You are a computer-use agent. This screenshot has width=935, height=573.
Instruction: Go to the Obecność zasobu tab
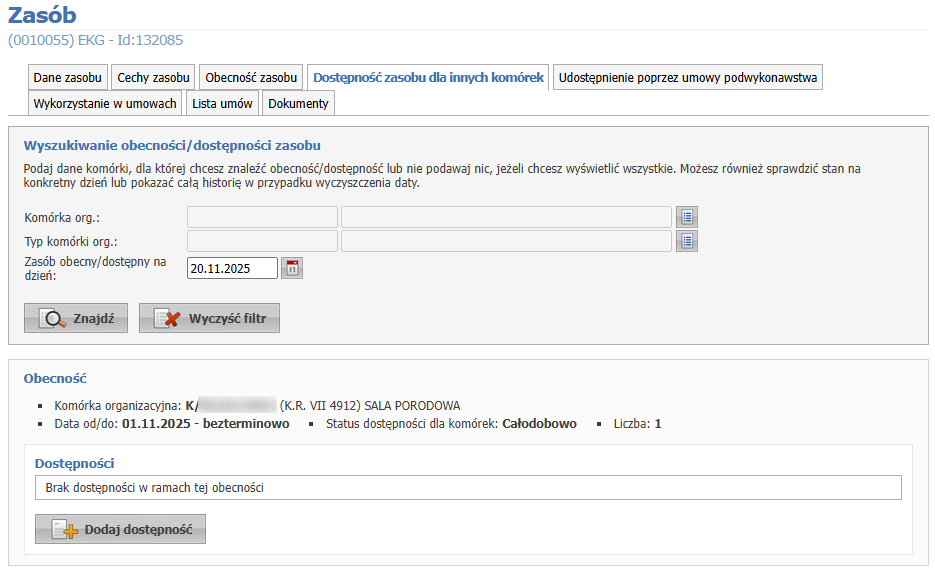click(251, 78)
